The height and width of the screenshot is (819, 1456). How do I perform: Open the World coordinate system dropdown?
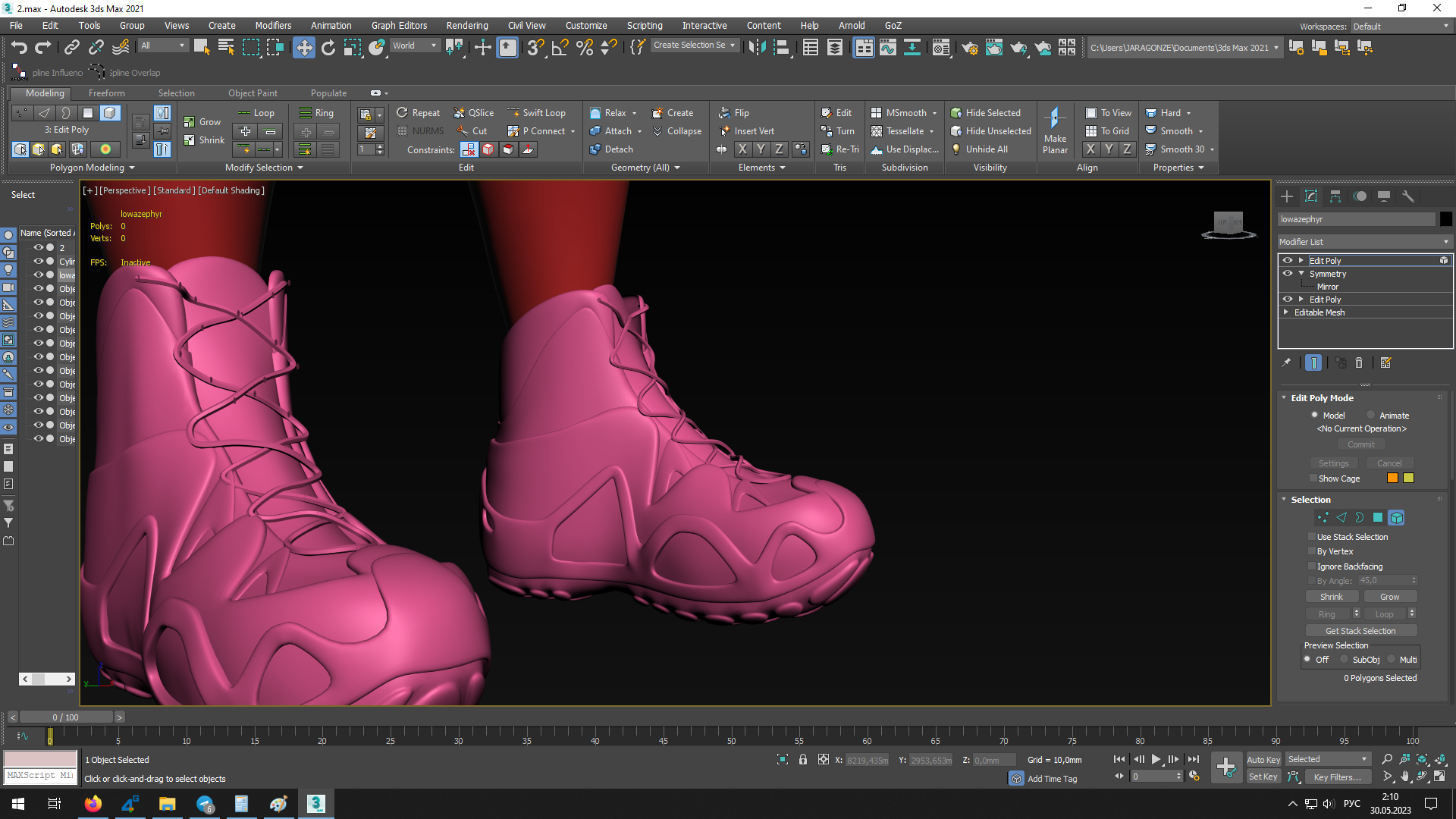pos(414,45)
